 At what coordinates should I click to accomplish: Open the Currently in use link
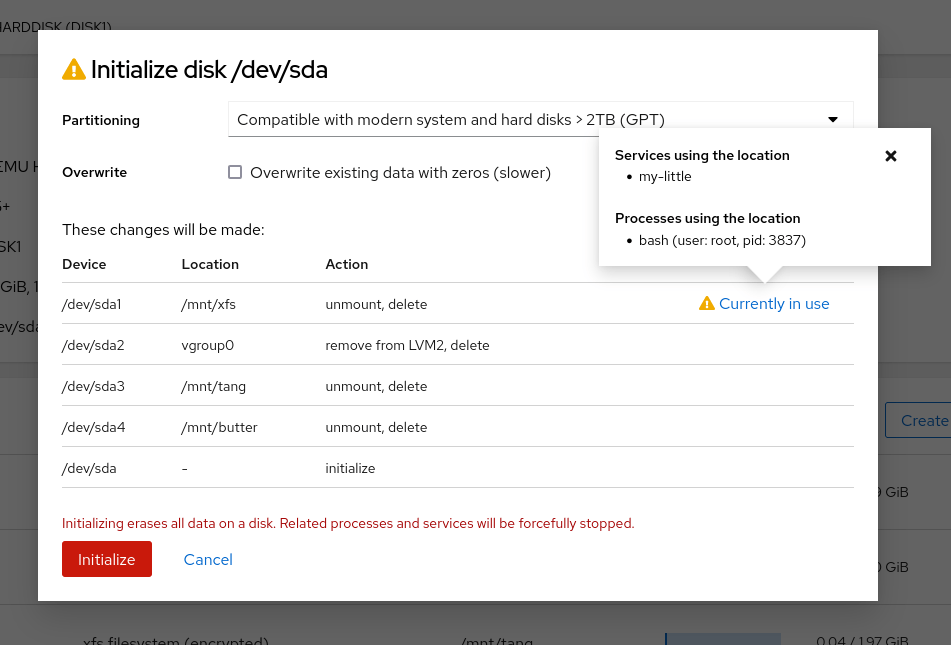coord(774,304)
